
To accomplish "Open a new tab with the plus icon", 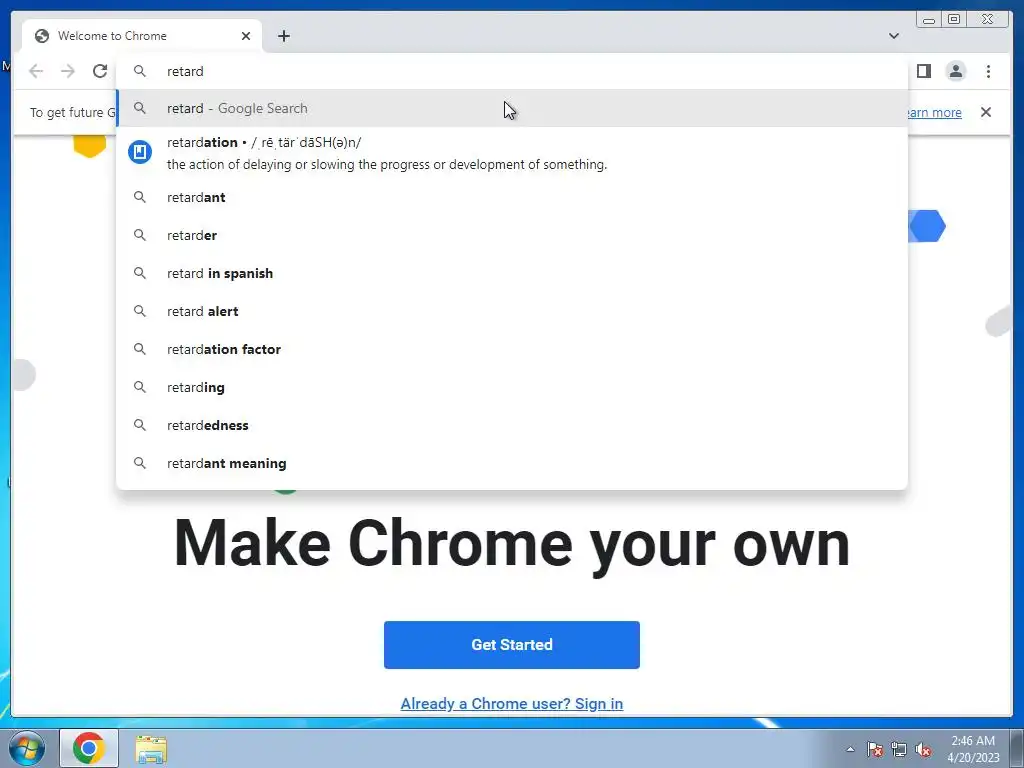I will [283, 36].
